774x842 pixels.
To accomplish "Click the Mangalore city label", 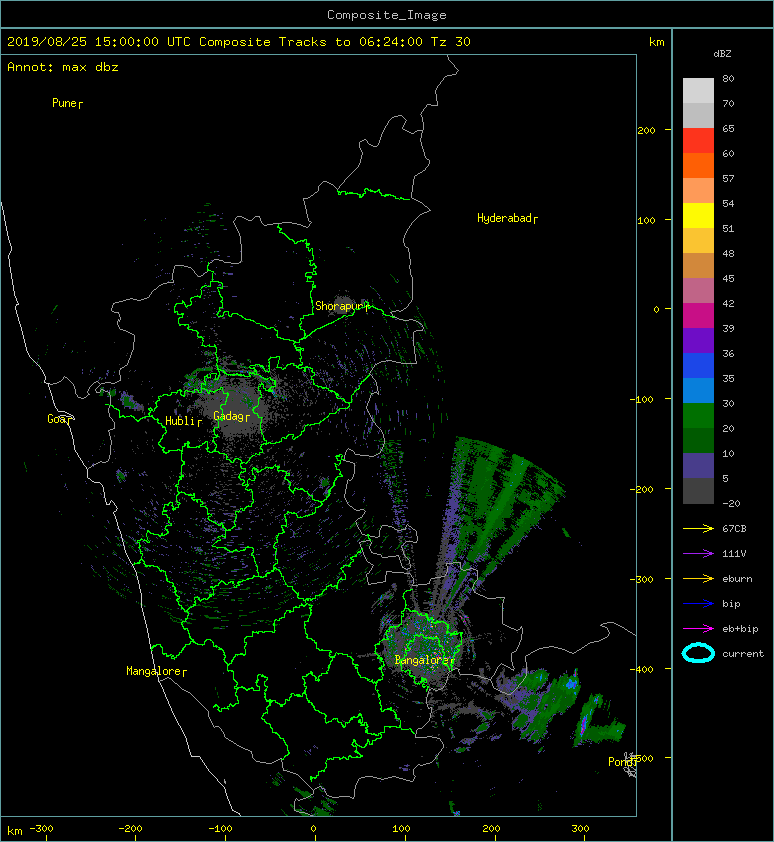I will 156,671.
